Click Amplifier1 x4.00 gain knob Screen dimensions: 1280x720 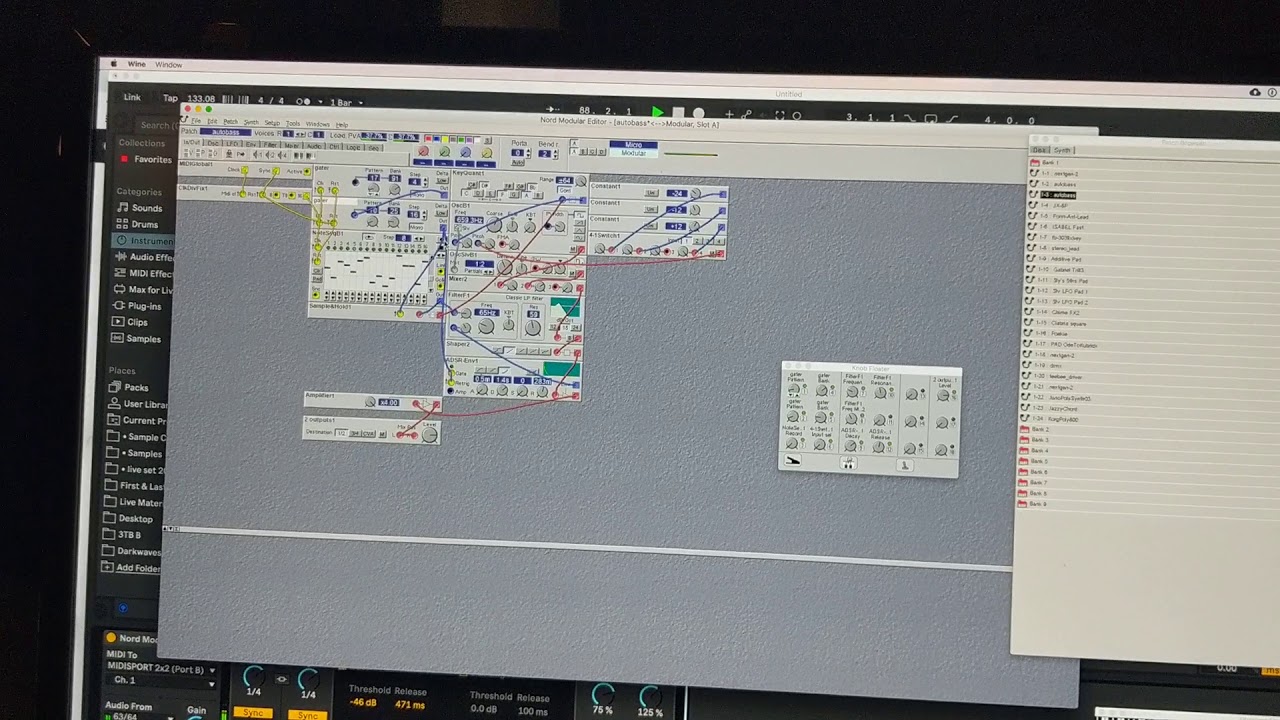(370, 402)
